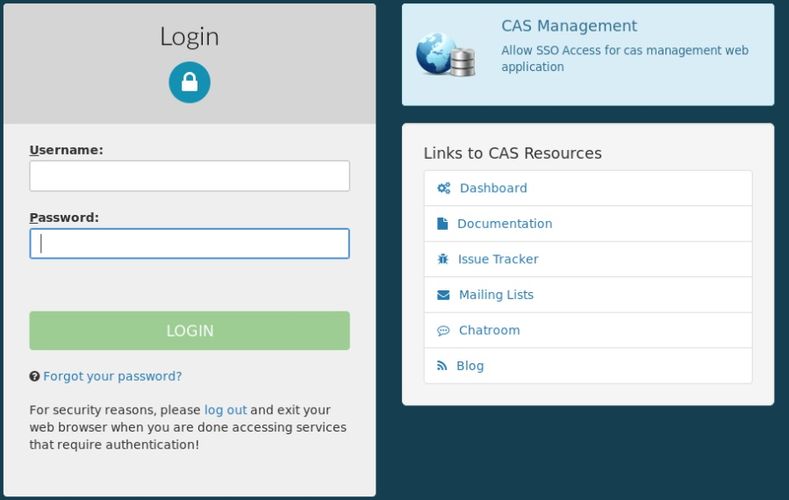Visit the Issue Tracker link

498,259
